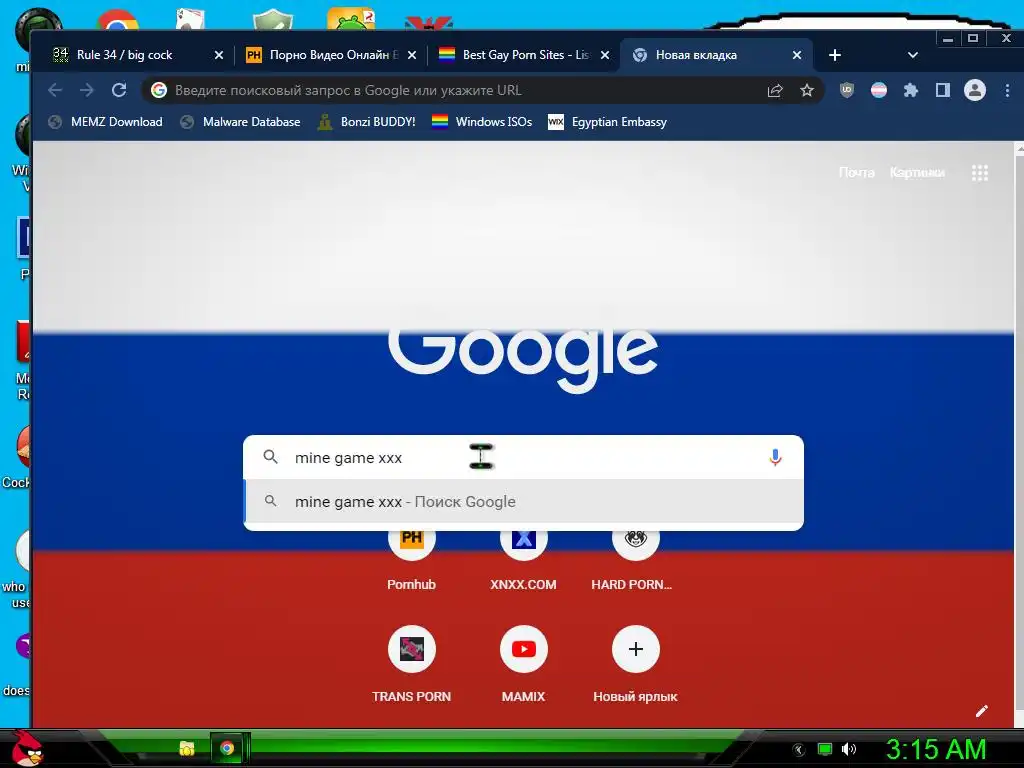Open the Bonzi BUDDY! bookmark
This screenshot has width=1024, height=768.
click(x=366, y=122)
